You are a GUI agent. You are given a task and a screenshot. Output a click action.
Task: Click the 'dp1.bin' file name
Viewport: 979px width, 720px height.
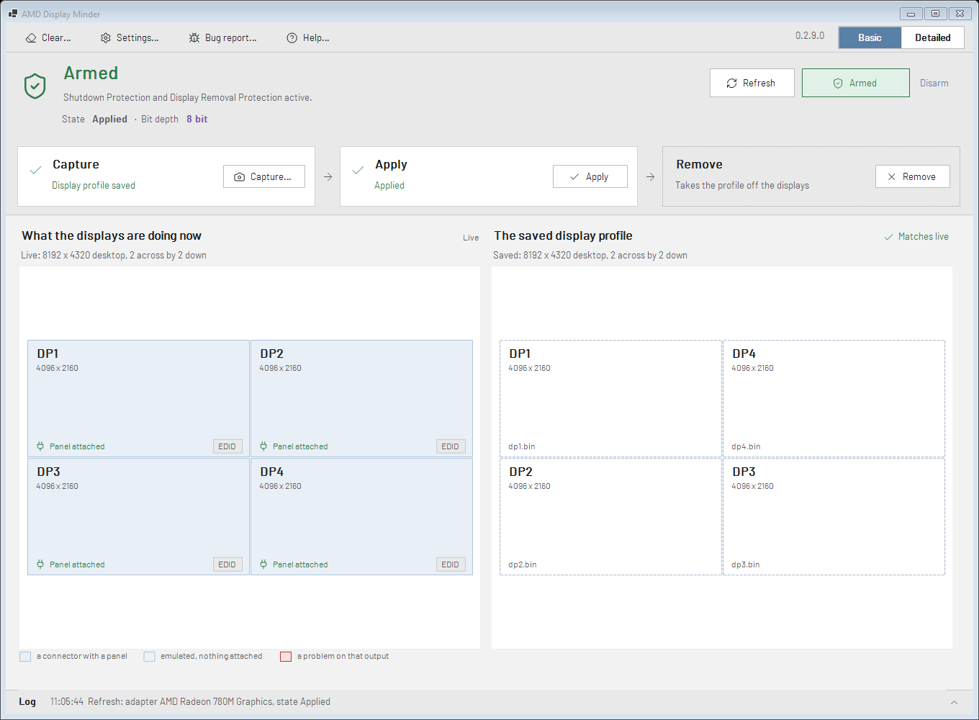click(x=522, y=446)
